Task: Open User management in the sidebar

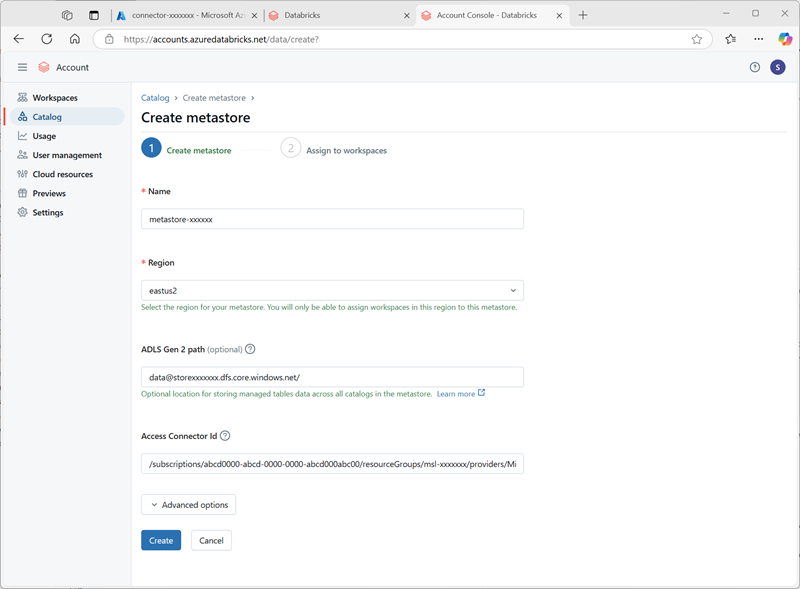Action: pyautogui.click(x=67, y=155)
